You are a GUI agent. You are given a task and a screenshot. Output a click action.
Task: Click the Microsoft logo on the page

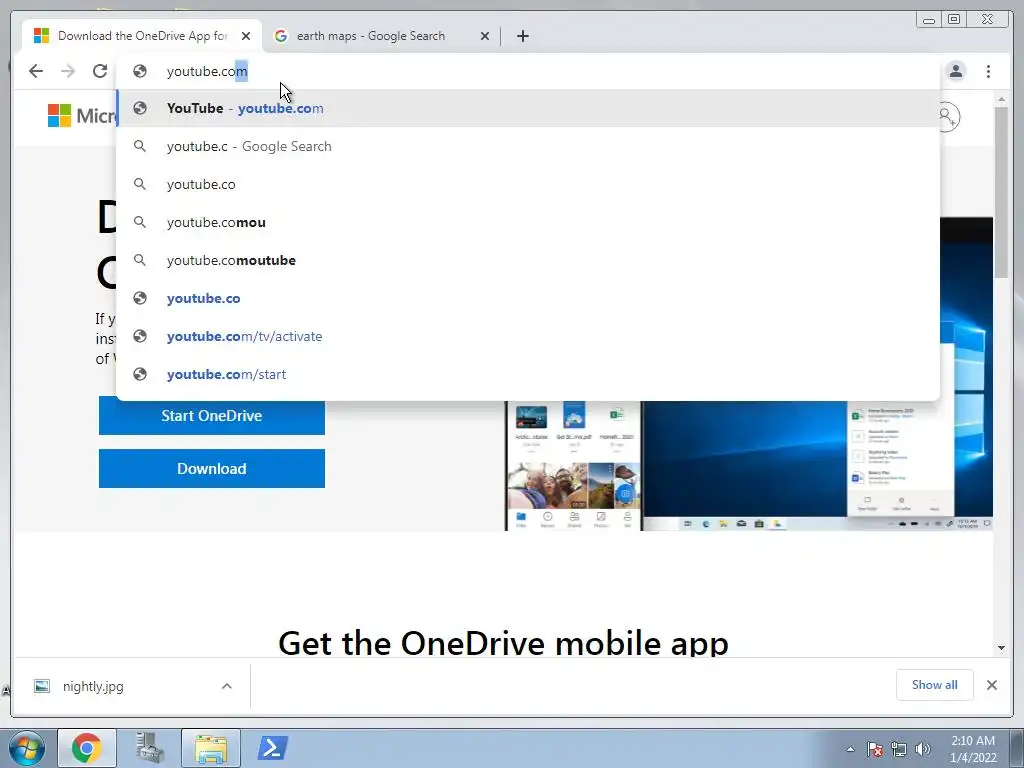click(x=81, y=116)
